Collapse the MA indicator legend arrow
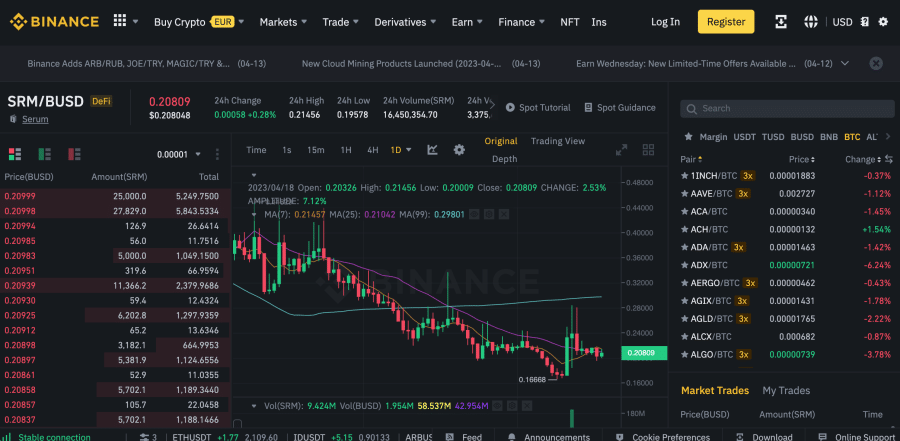Image resolution: width=900 pixels, height=441 pixels. [x=254, y=214]
